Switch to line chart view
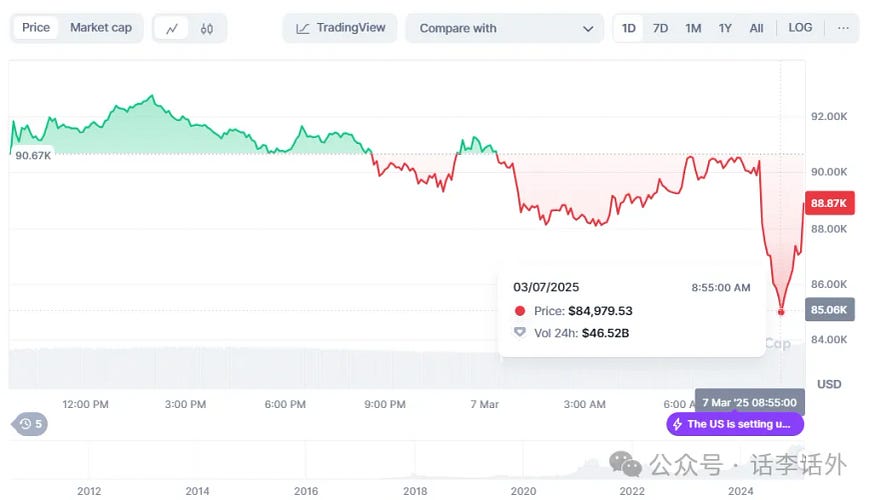The image size is (875, 500). (172, 28)
